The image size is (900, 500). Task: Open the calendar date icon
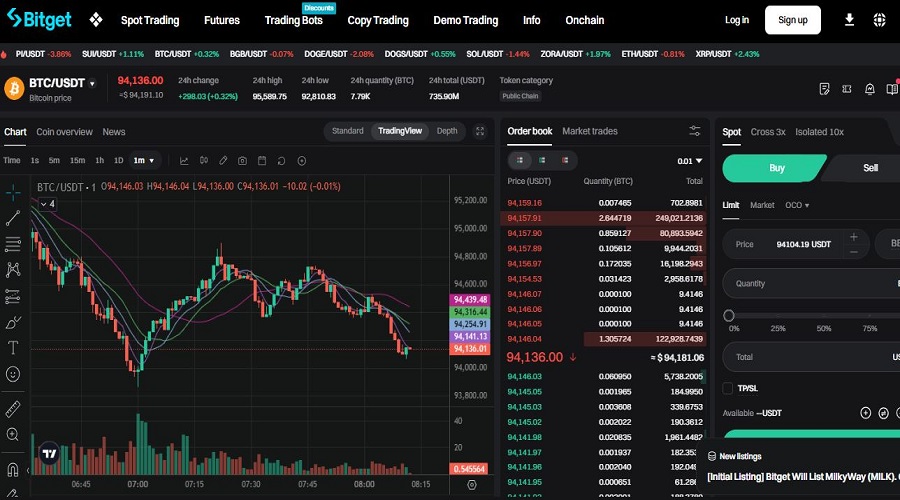point(262,161)
